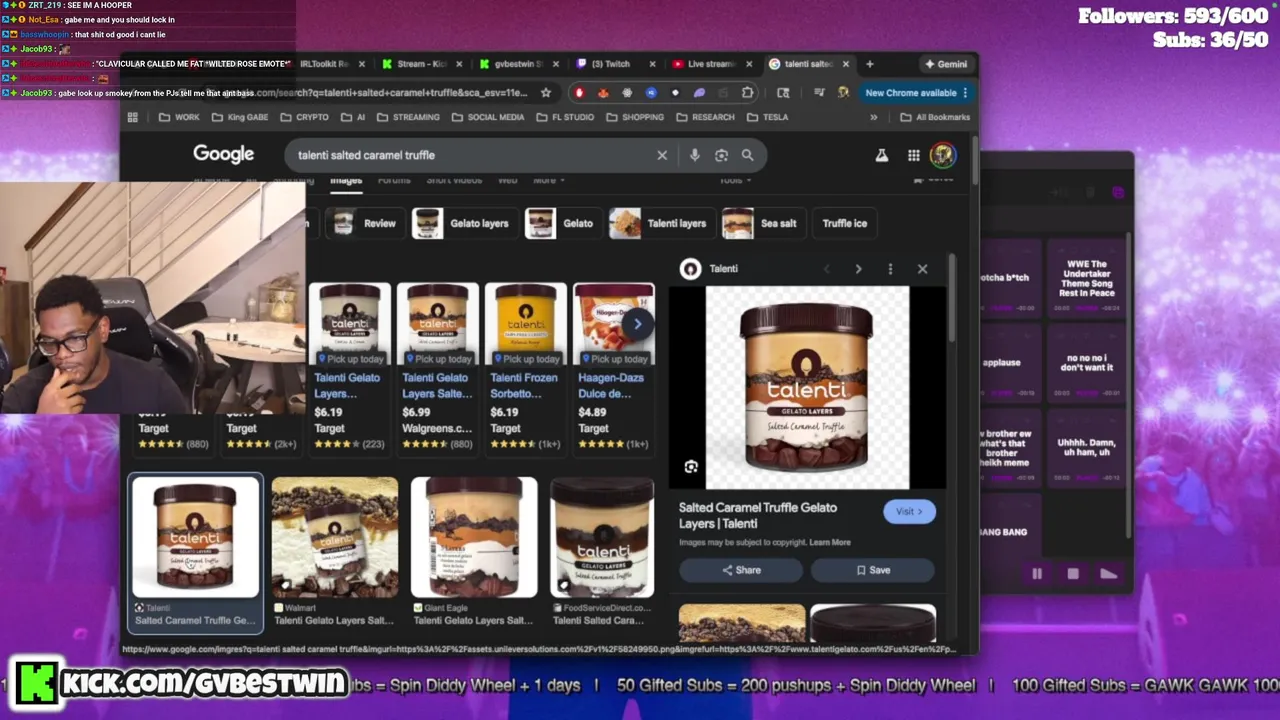Click the image preview panel scrollbar

click(x=951, y=300)
